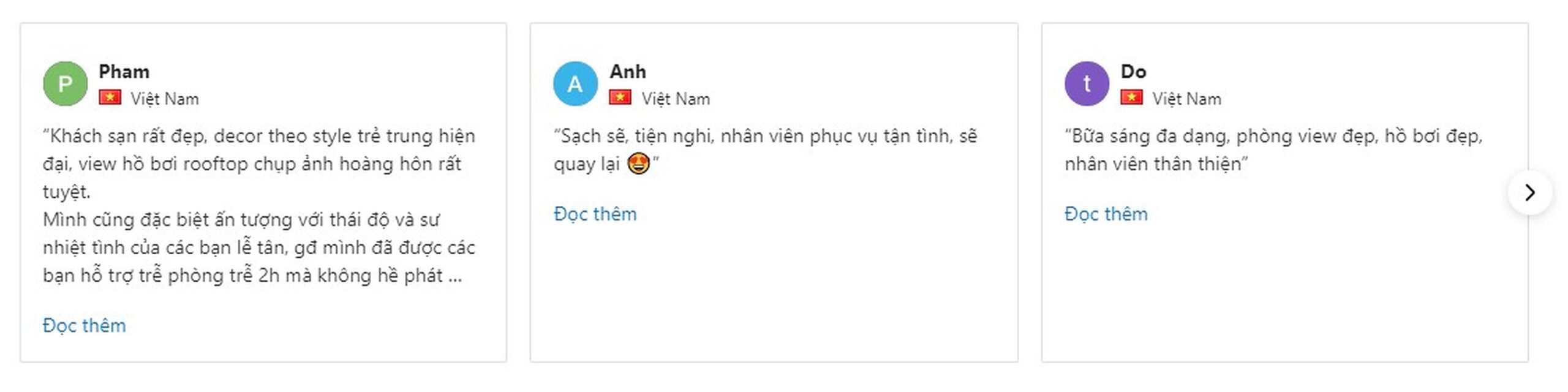Show next reviews with the right arrow
Screen dimensions: 1568x392
tap(1530, 192)
